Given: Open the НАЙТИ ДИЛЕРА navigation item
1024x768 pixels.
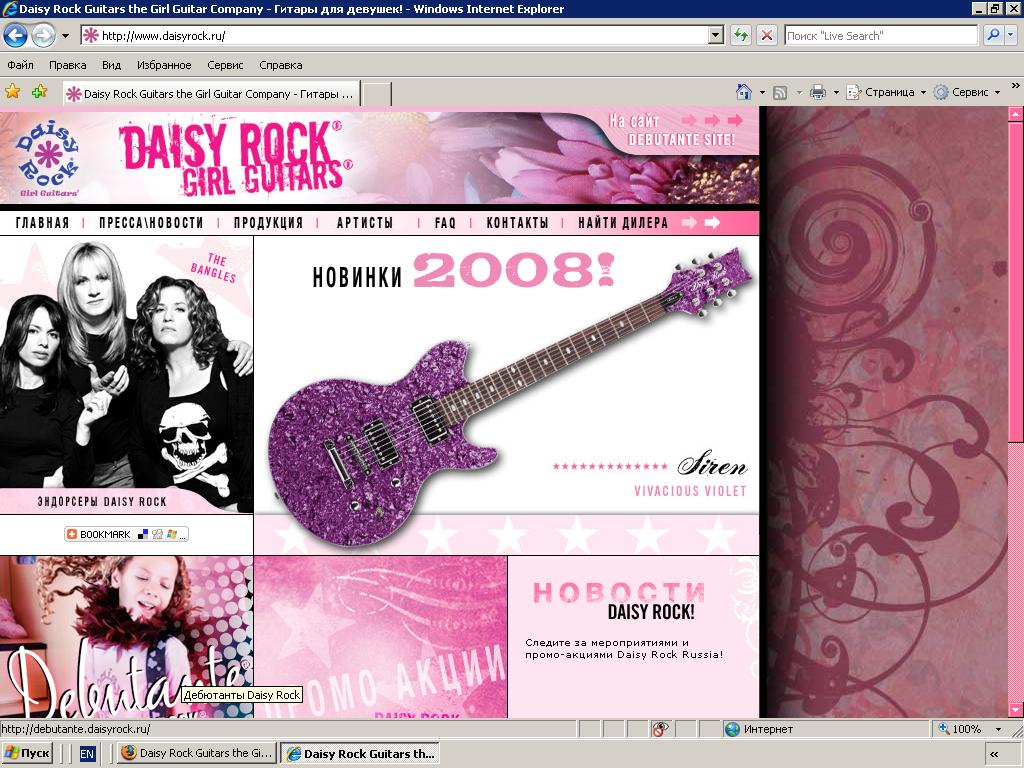Looking at the screenshot, I should [623, 223].
